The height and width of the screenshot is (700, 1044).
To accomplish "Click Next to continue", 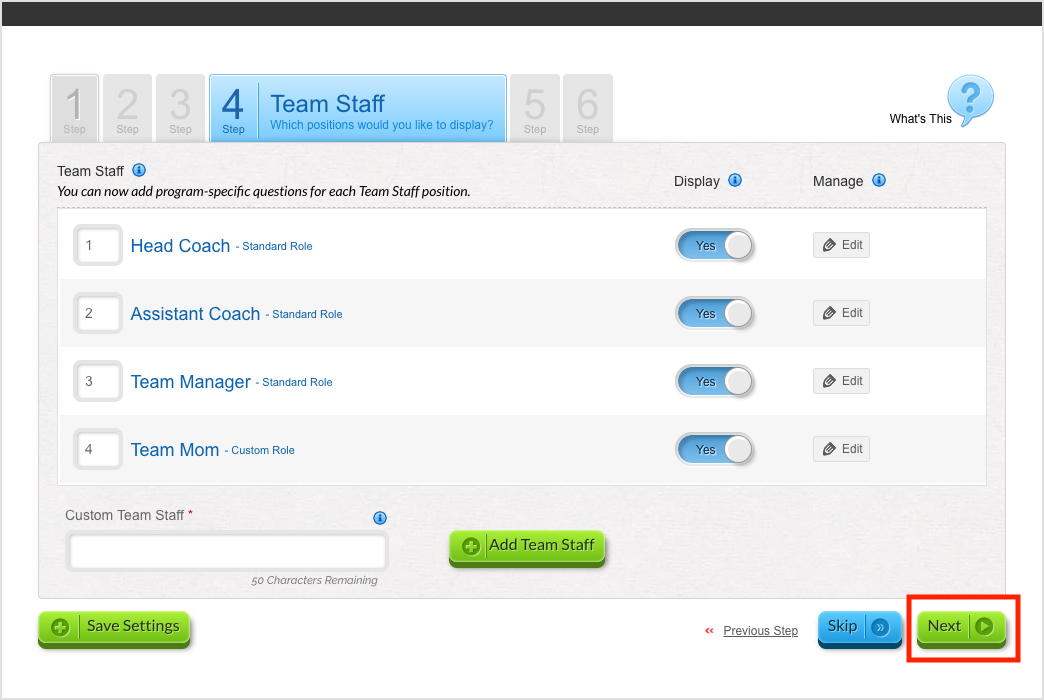I will click(959, 626).
